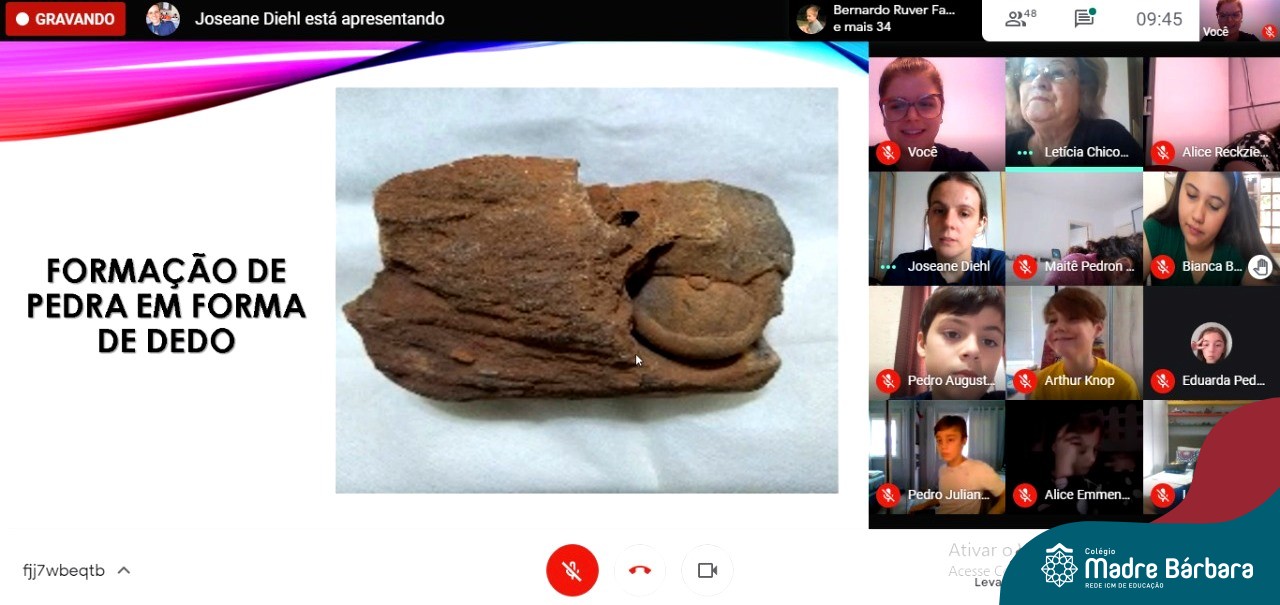Click the muted mic icon on Pedro August
The width and height of the screenshot is (1280, 605).
[x=888, y=381]
